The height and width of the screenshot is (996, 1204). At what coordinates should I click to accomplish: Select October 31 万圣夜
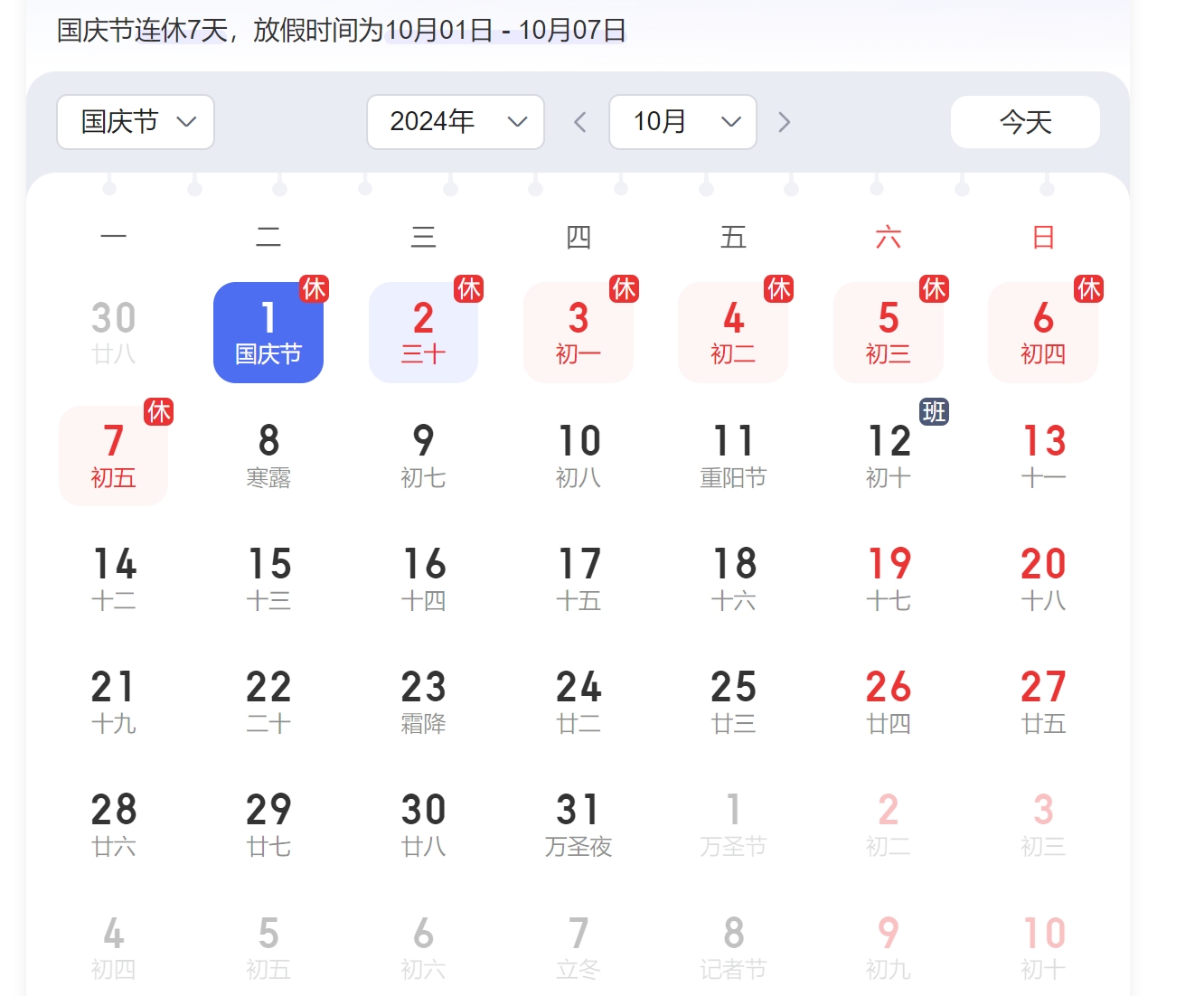578,824
